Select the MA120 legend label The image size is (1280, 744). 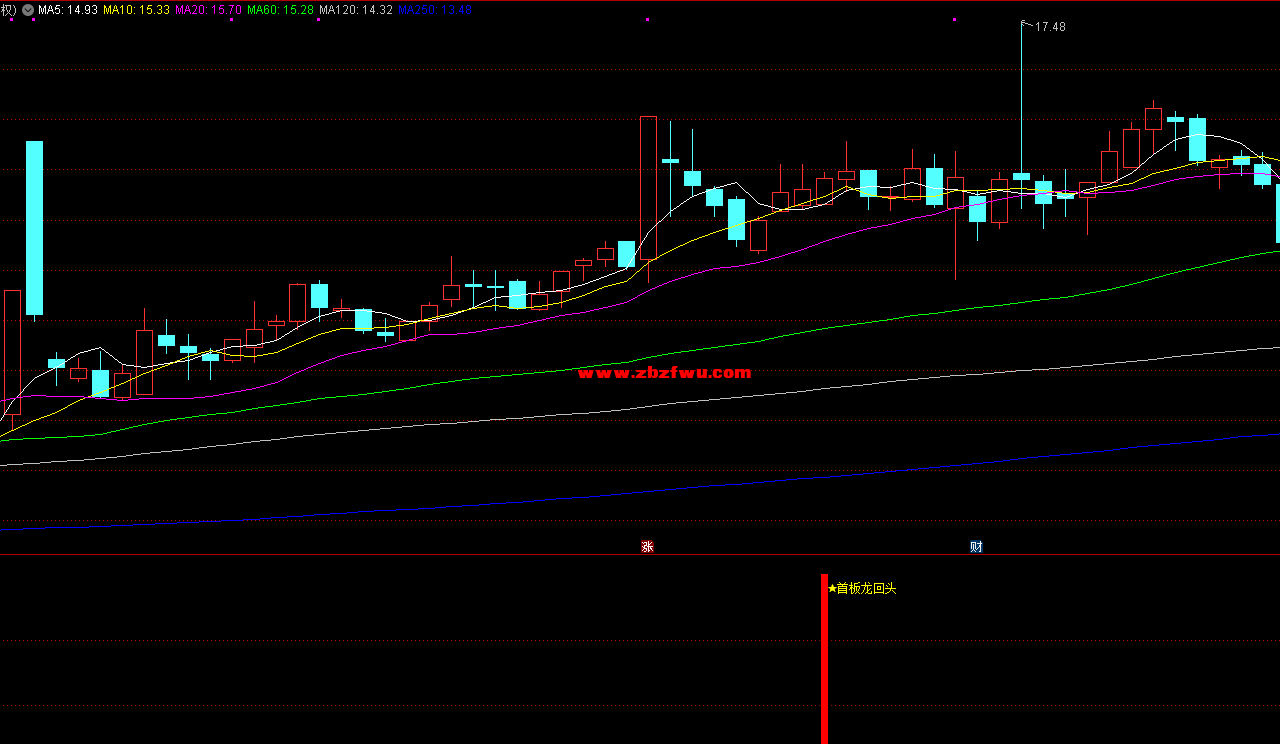coord(356,9)
